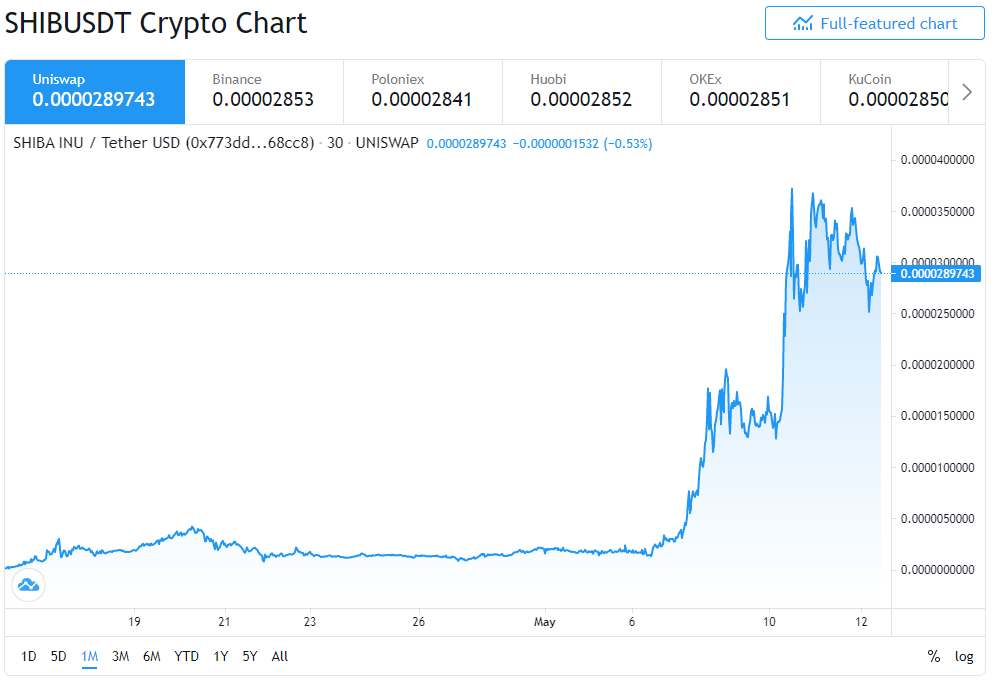
Task: Click the TradingView cloud logo icon
Action: pyautogui.click(x=29, y=585)
